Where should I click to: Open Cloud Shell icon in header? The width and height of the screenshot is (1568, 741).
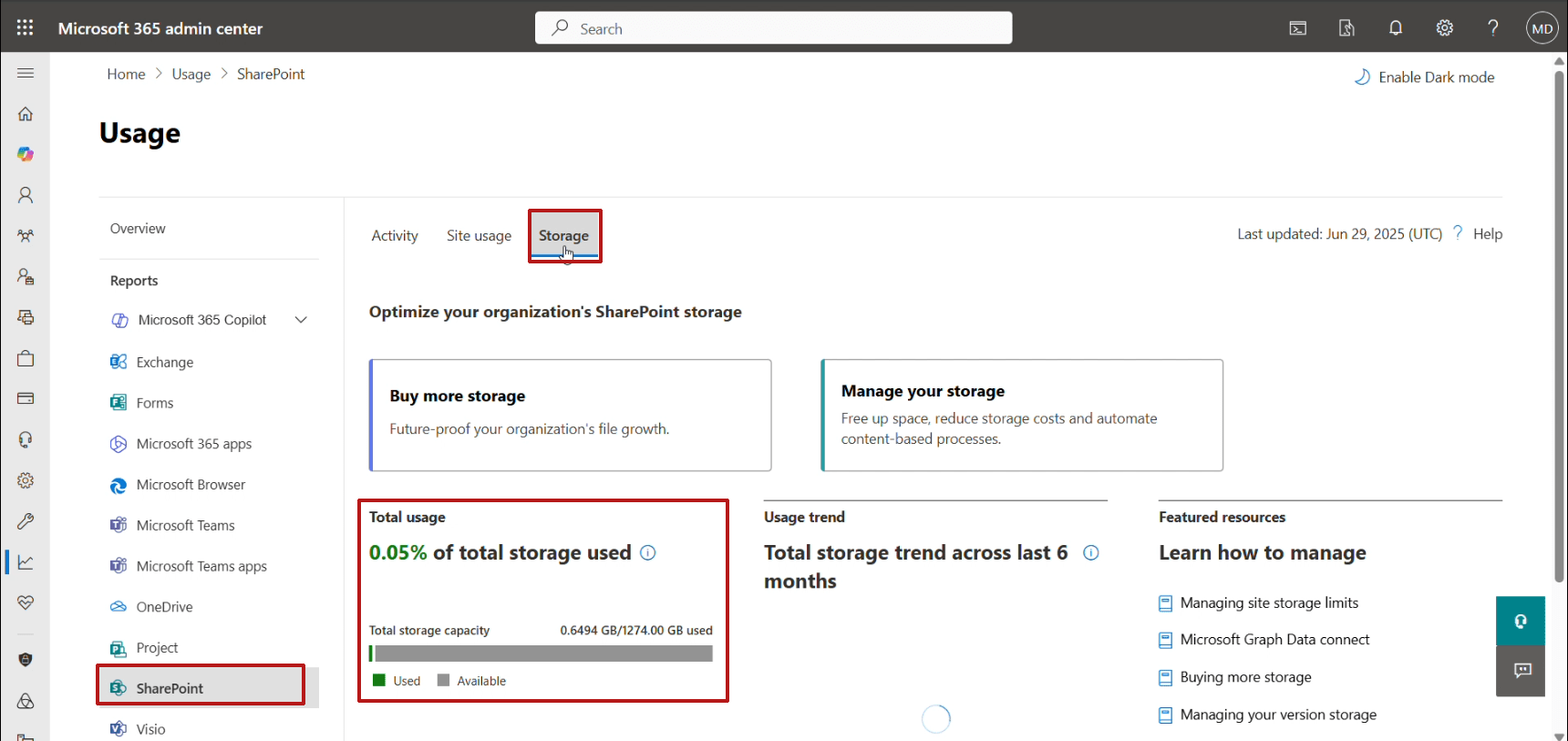(1298, 28)
